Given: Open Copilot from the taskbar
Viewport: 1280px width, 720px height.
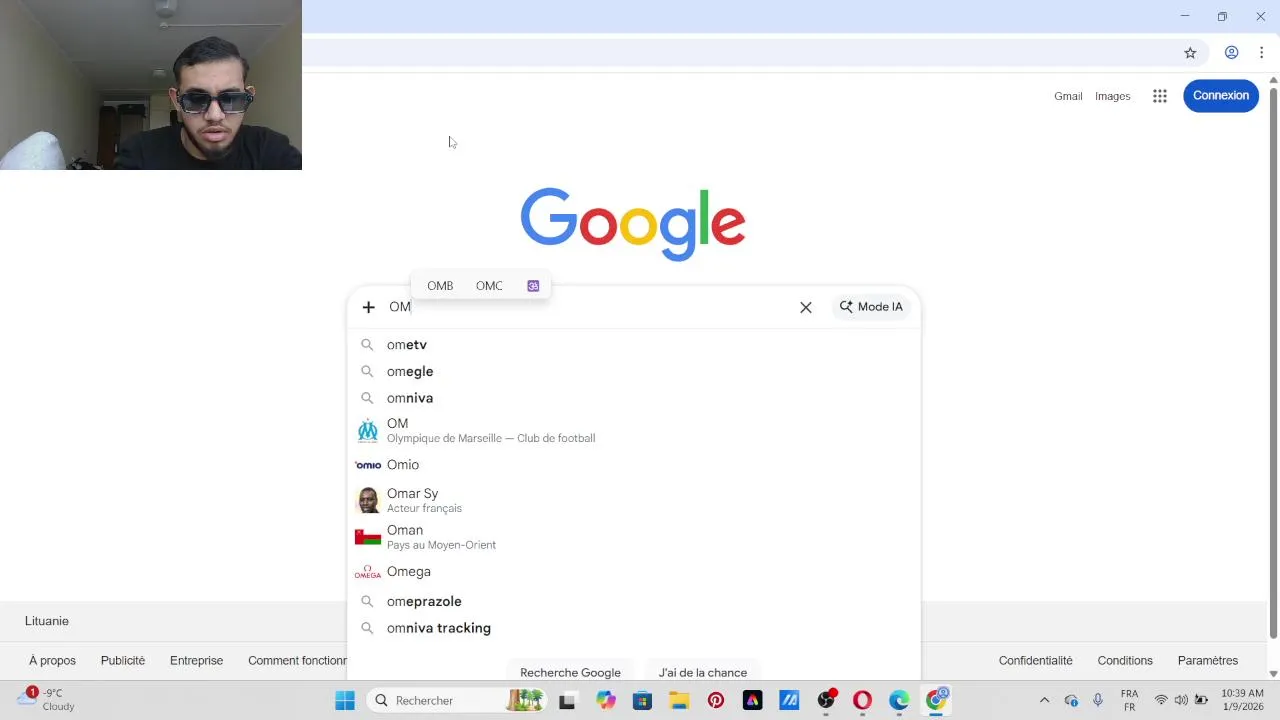Looking at the screenshot, I should pos(606,700).
